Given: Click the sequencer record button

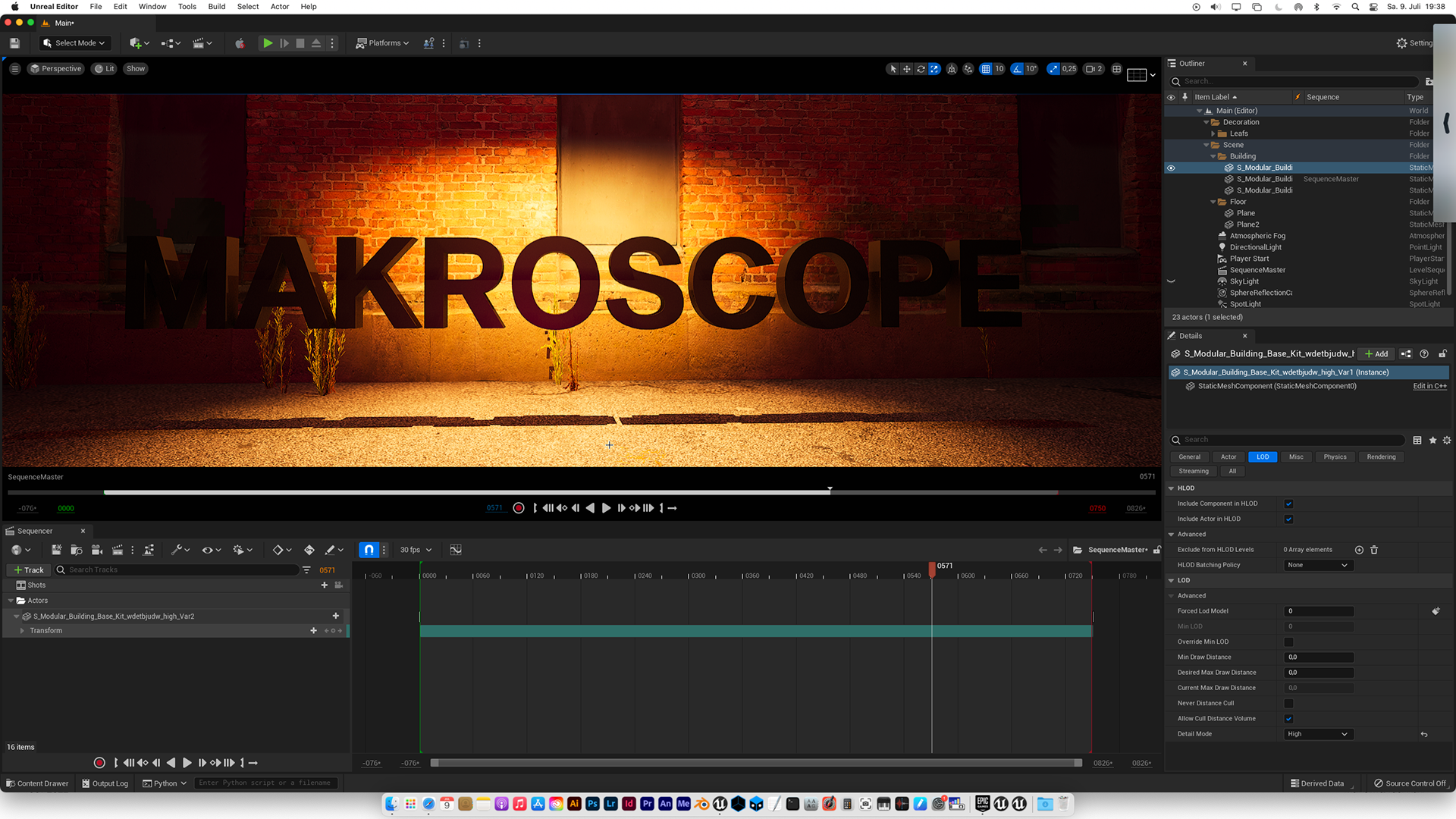Looking at the screenshot, I should [x=99, y=763].
